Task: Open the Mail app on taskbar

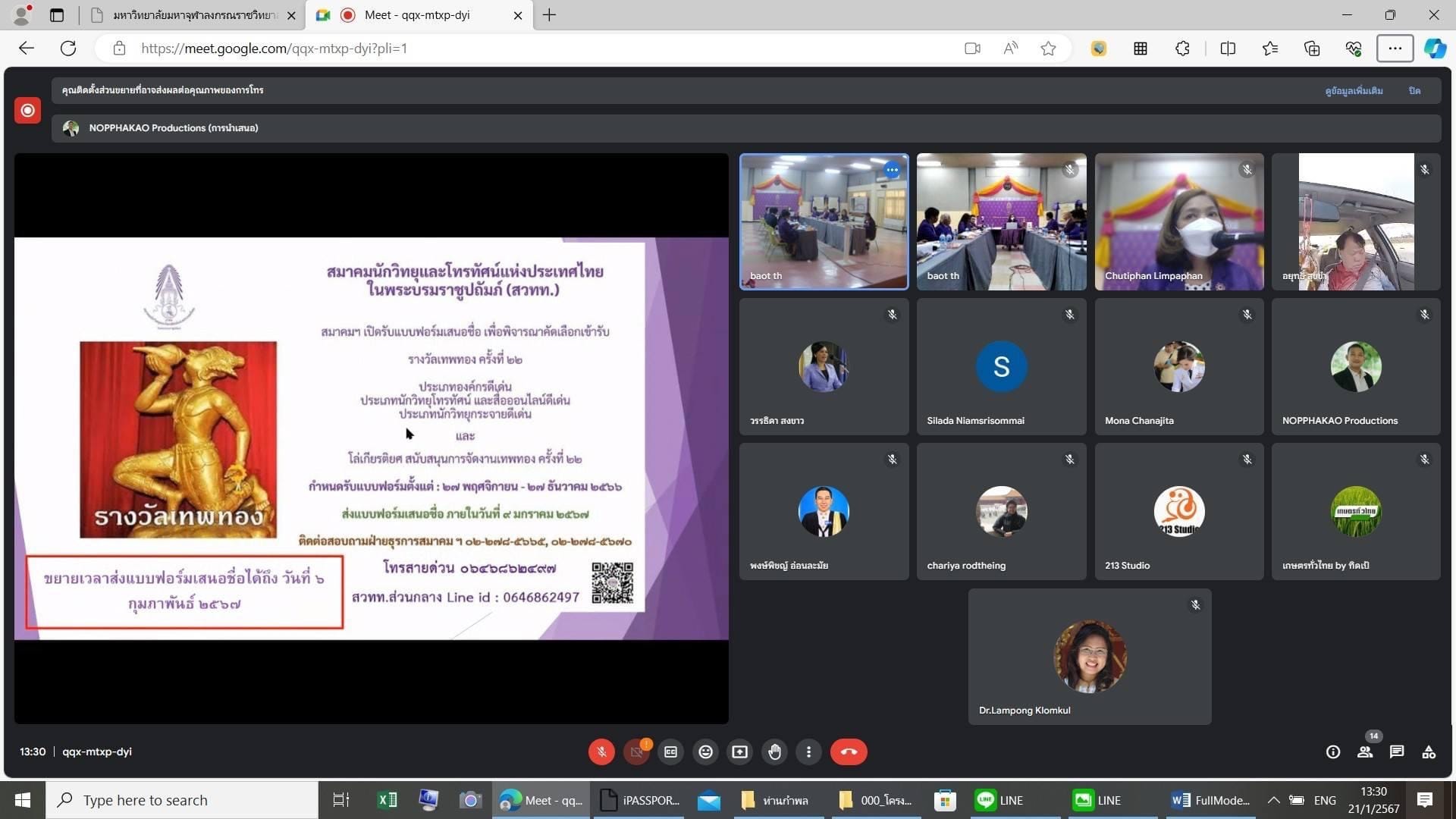Action: tap(708, 800)
